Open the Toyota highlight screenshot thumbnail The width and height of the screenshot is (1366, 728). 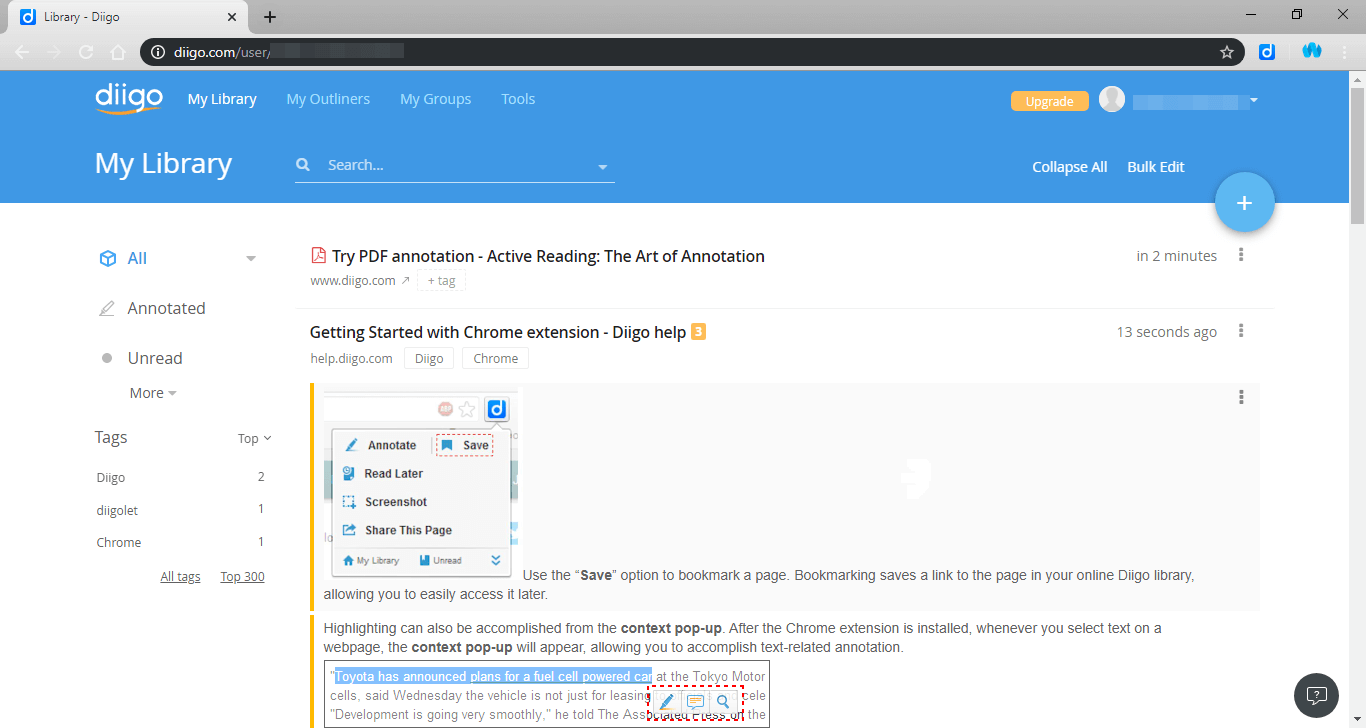pyautogui.click(x=547, y=694)
